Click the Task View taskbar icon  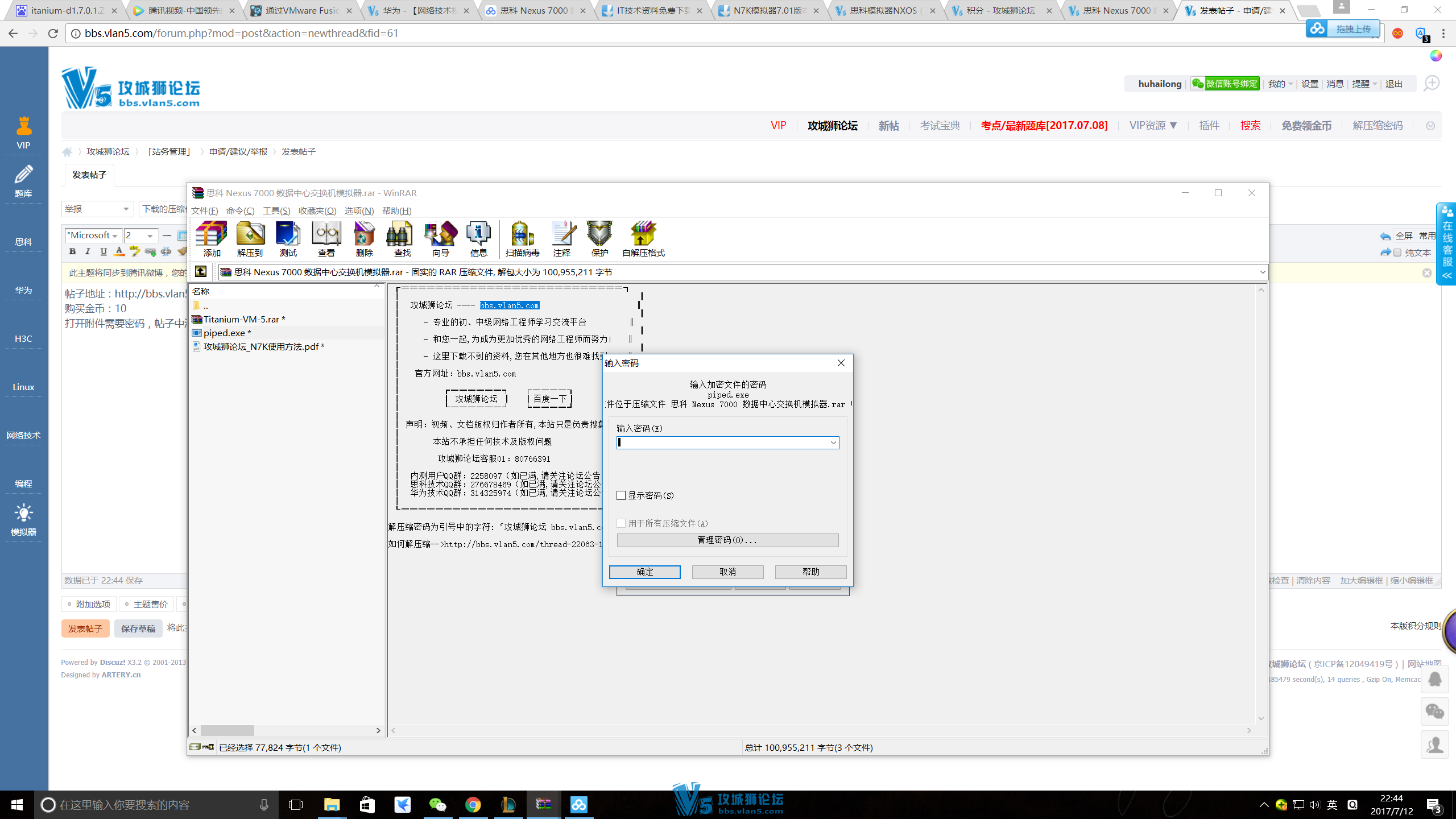point(296,804)
